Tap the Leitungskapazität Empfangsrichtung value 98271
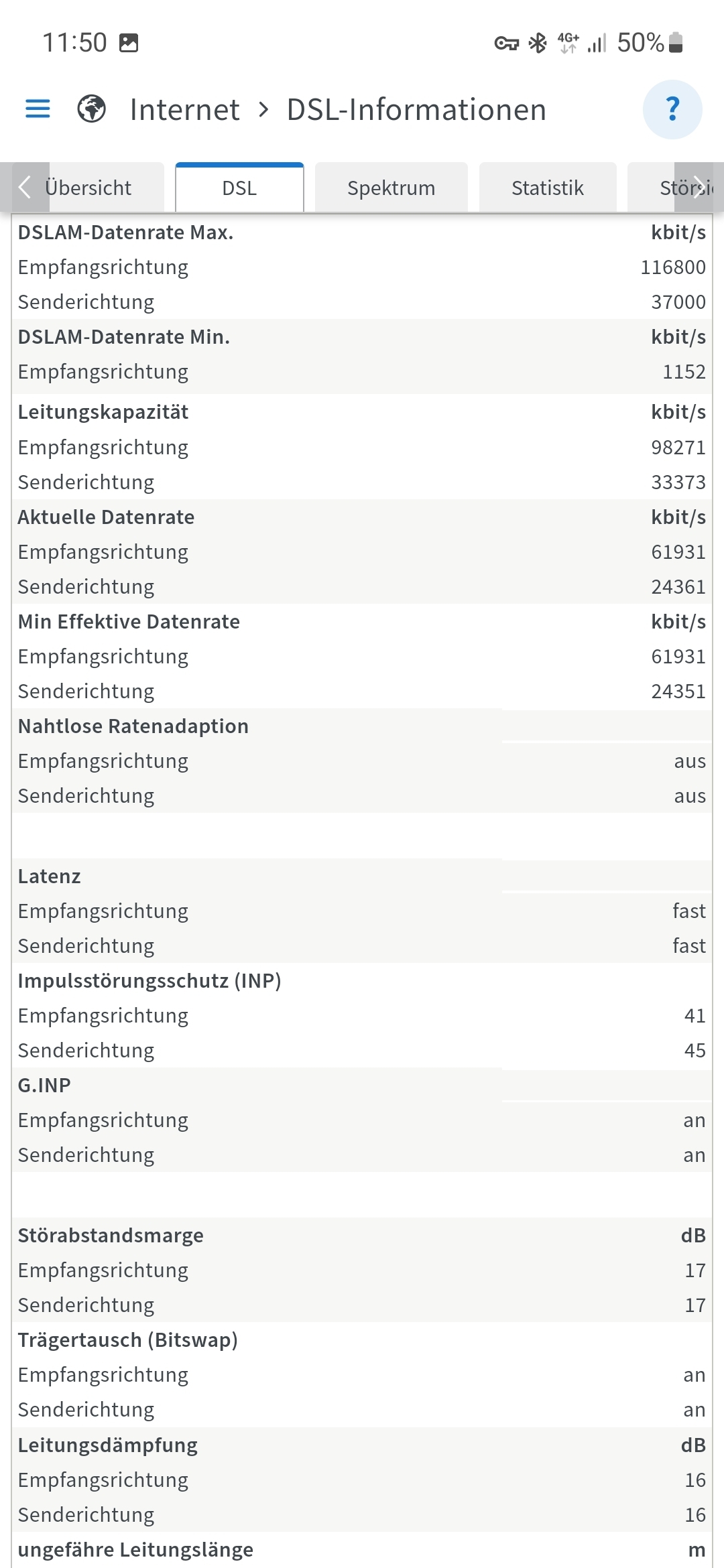 tap(678, 448)
